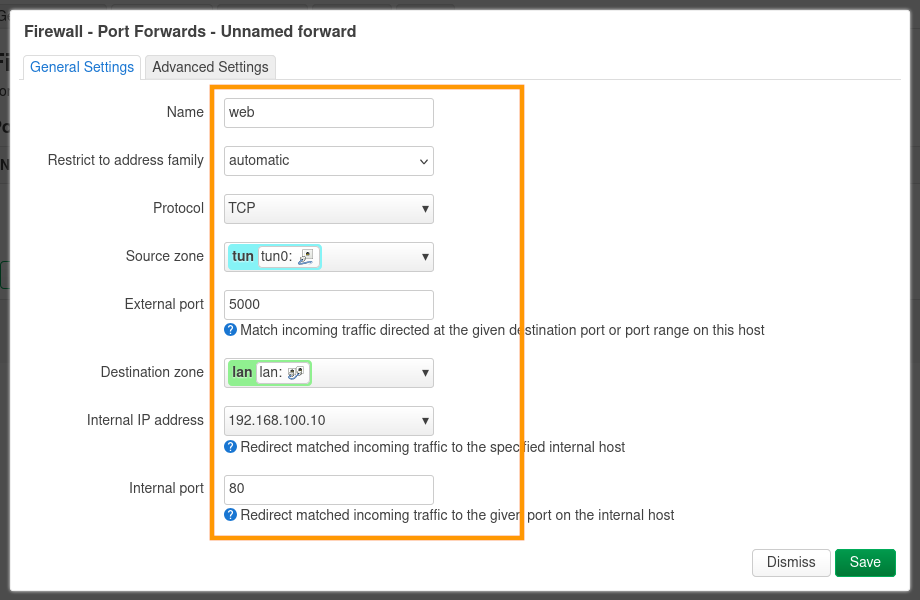Expand the Protocol TCP dropdown
Image resolution: width=920 pixels, height=600 pixels.
pos(328,209)
